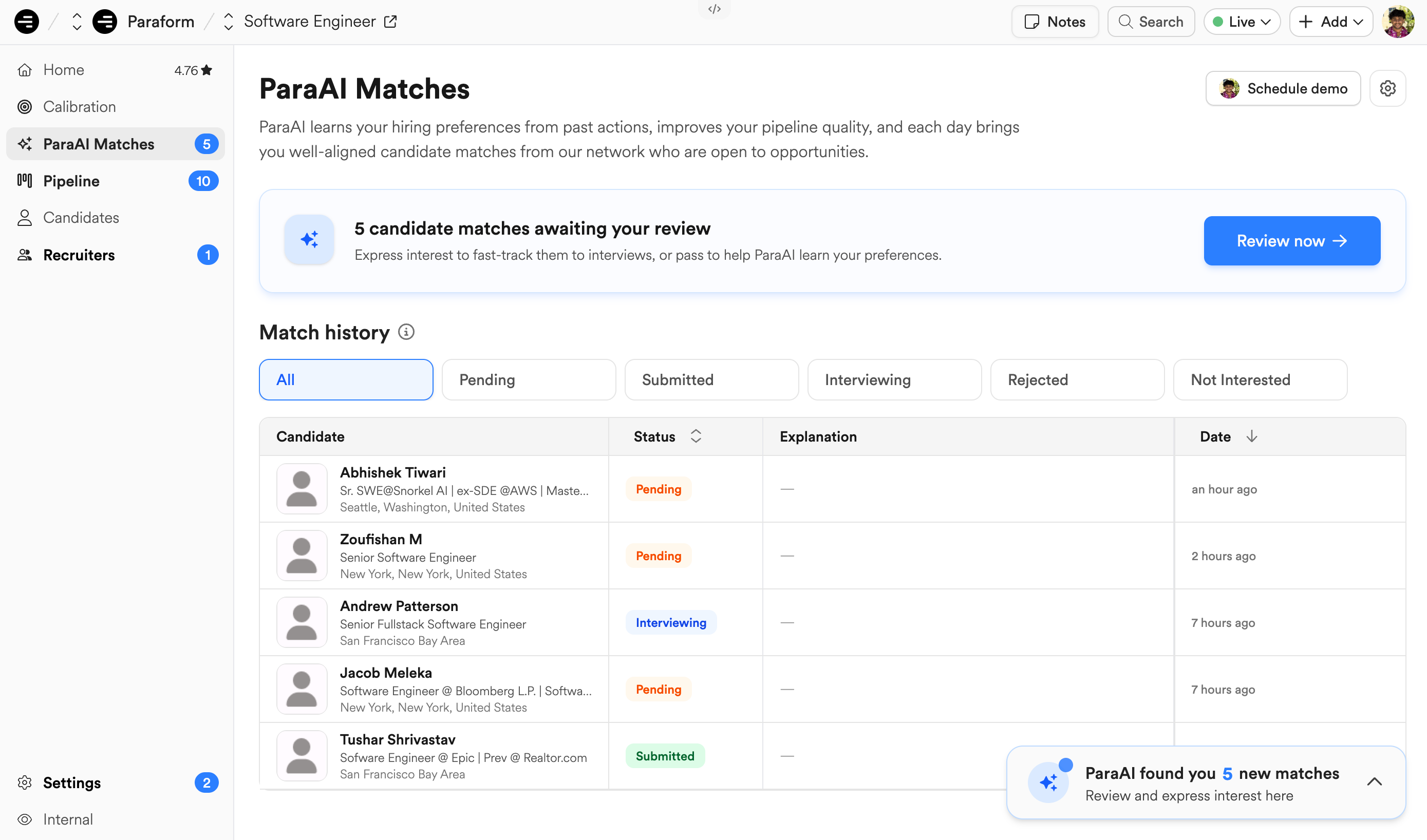Open Calibration in the sidebar
Screen dimensions: 1427x840
coord(116,106)
